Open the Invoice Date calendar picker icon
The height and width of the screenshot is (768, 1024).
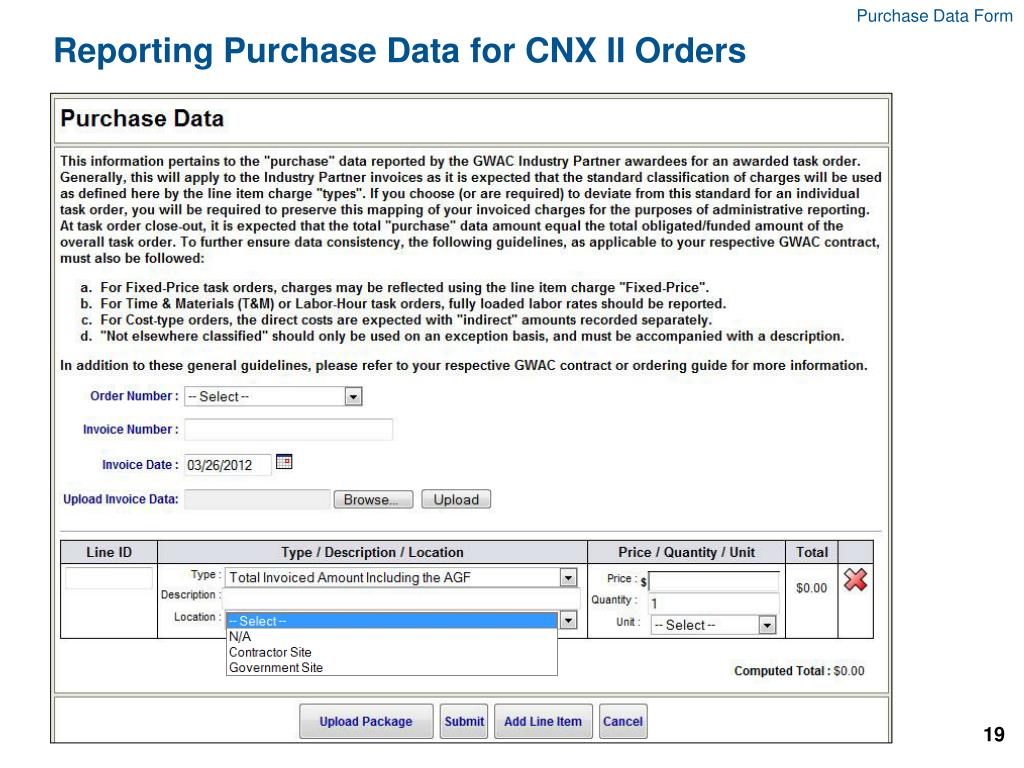(284, 462)
